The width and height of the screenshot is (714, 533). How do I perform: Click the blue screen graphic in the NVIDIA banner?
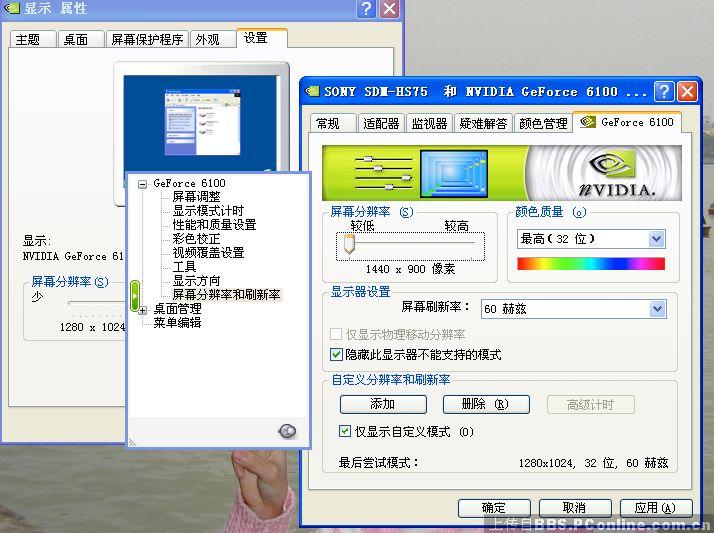click(454, 173)
